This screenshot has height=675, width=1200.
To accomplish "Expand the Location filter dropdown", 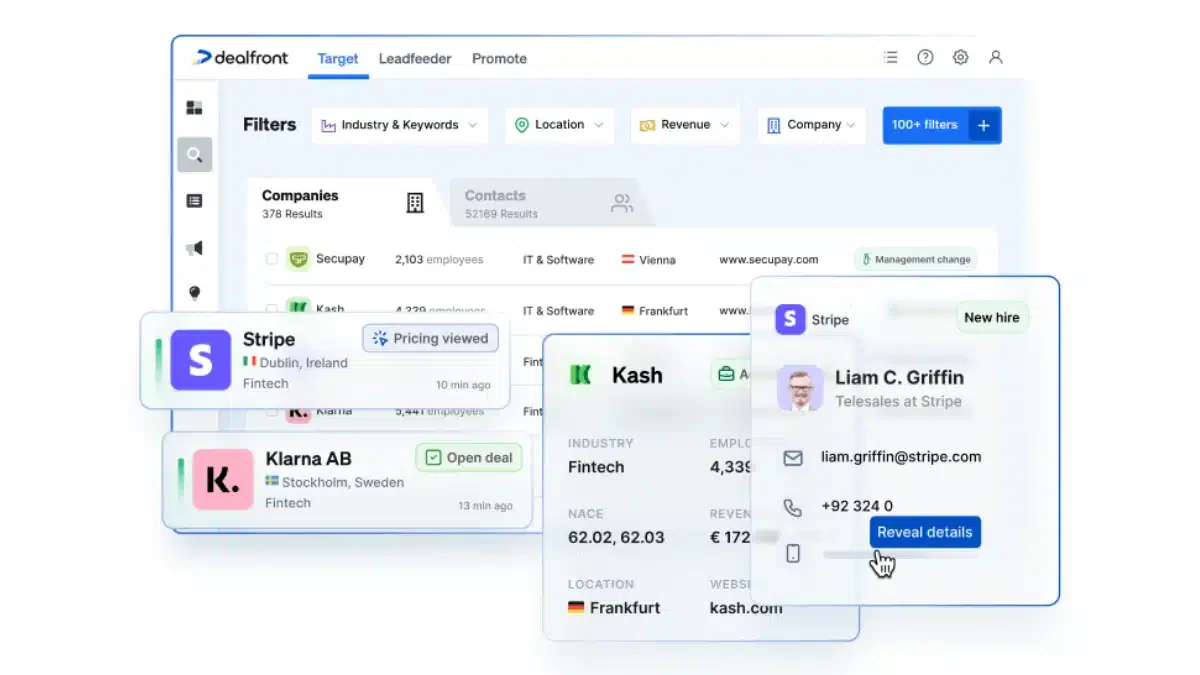I will point(559,125).
